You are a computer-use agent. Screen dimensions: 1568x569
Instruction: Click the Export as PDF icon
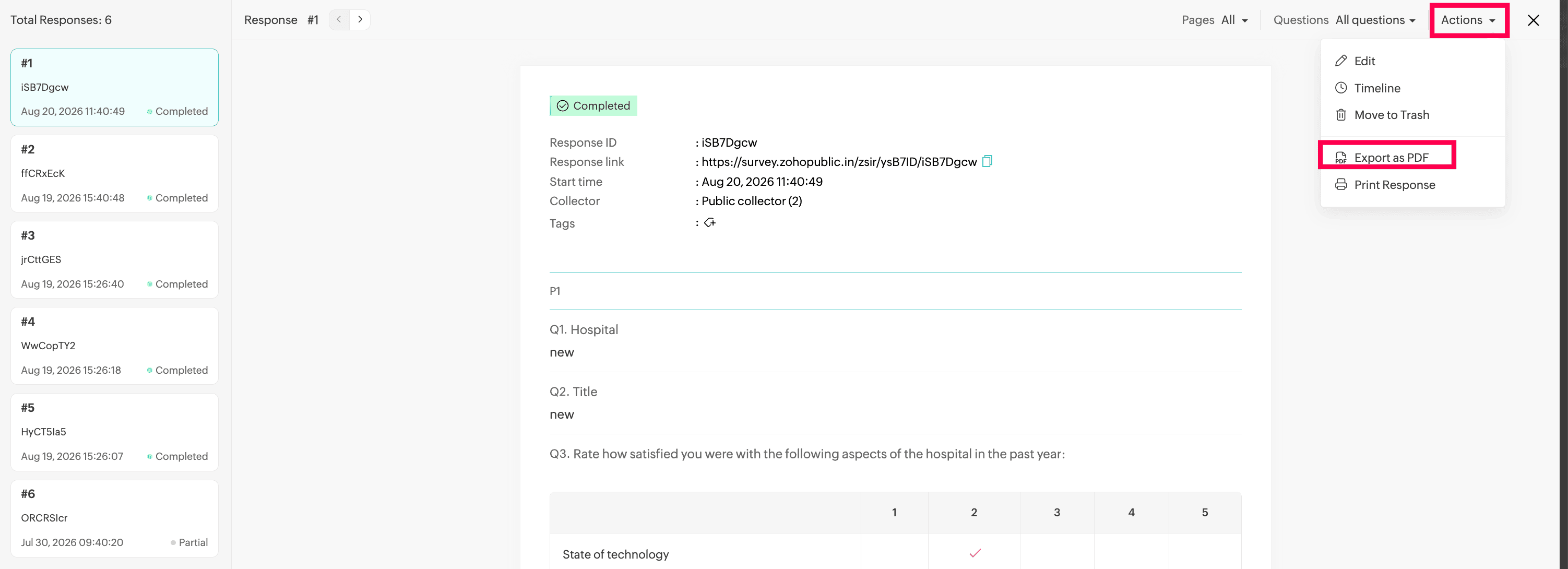tap(1340, 158)
